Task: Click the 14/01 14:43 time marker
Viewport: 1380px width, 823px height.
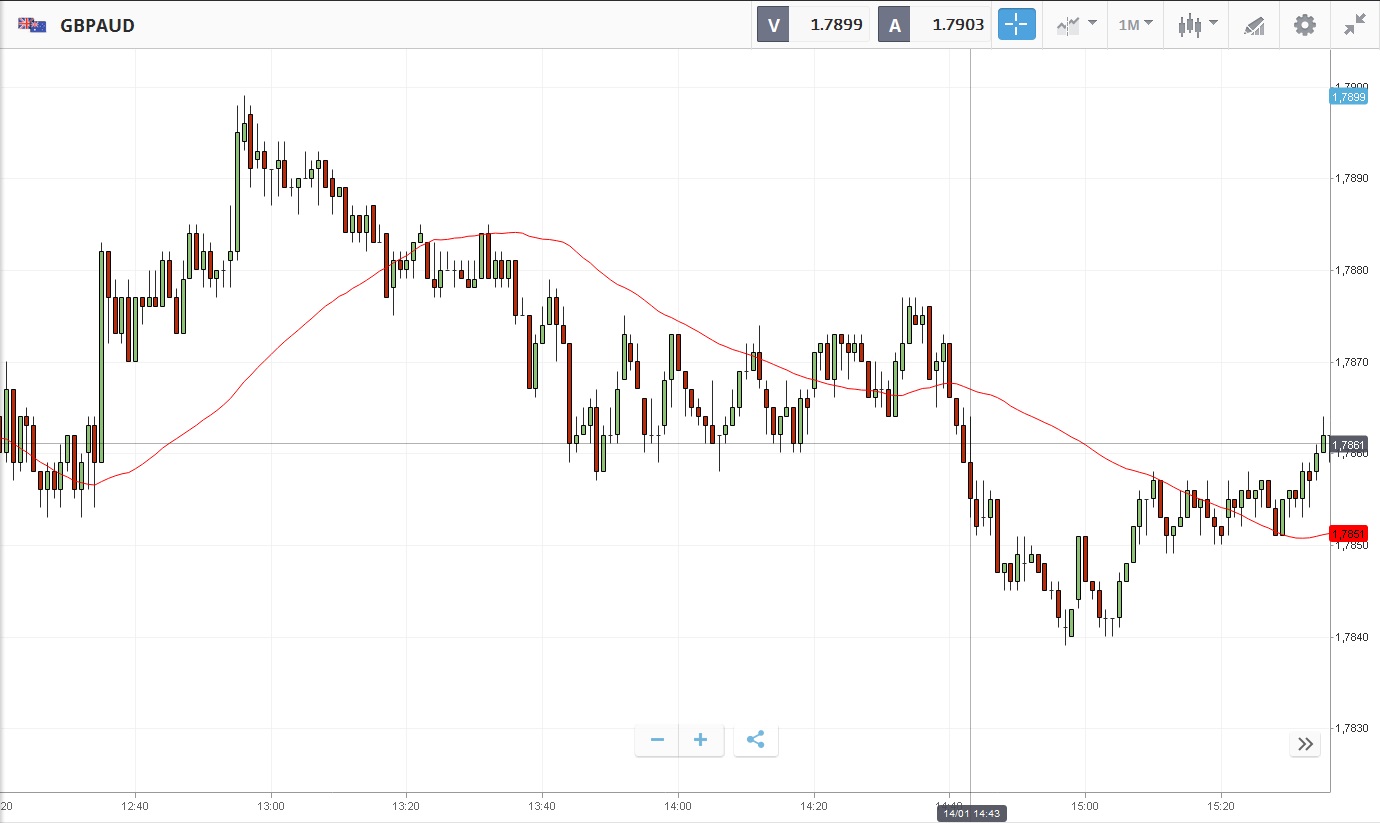Action: (970, 814)
